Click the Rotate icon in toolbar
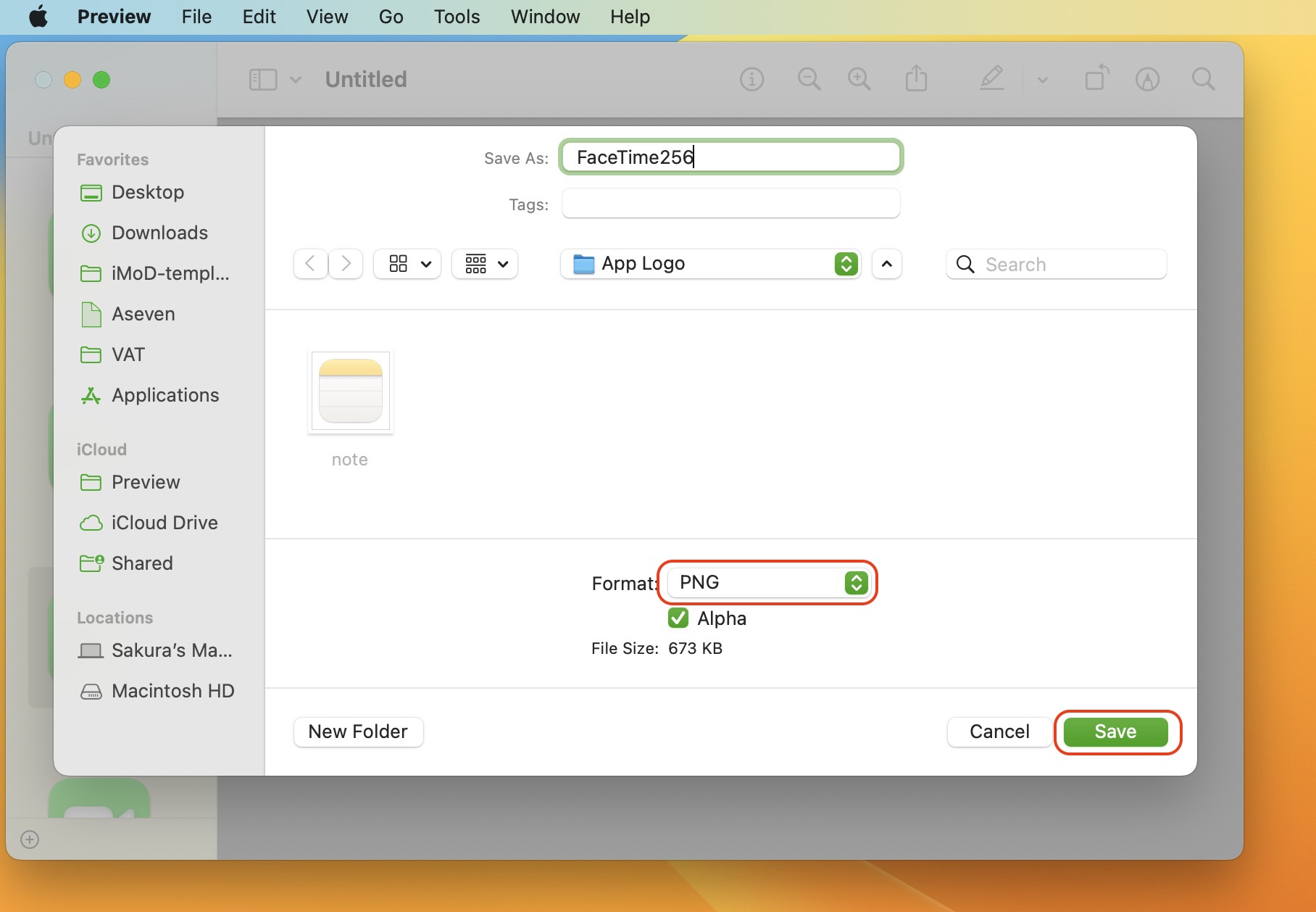 1096,78
